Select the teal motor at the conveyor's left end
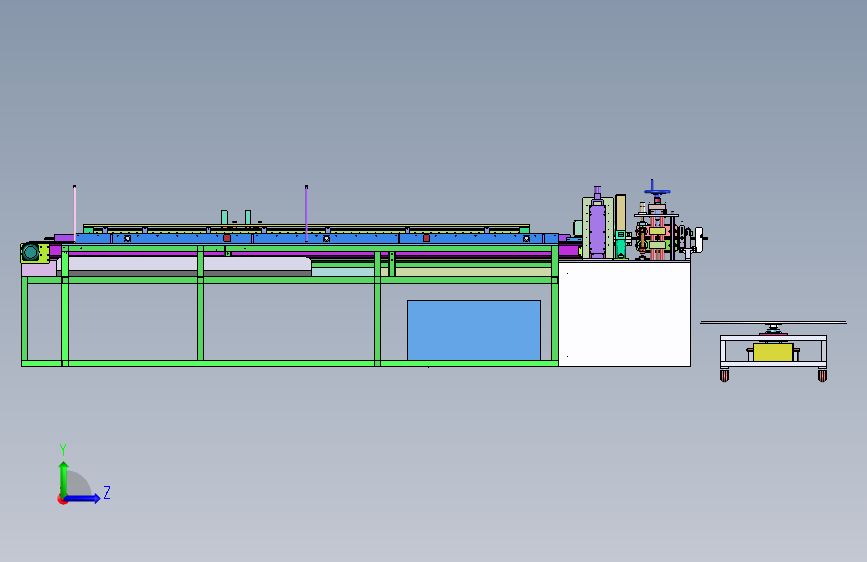Image resolution: width=867 pixels, height=562 pixels. 30,253
